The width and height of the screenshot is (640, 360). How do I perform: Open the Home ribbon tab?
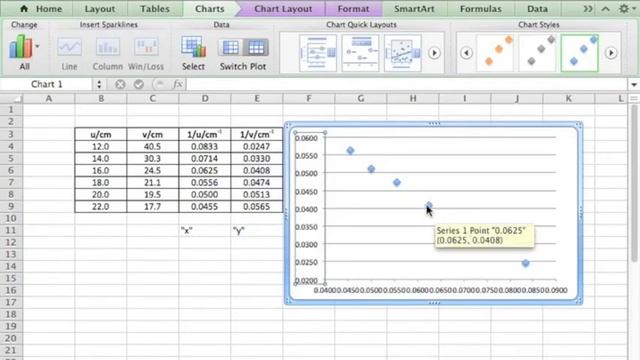click(41, 9)
